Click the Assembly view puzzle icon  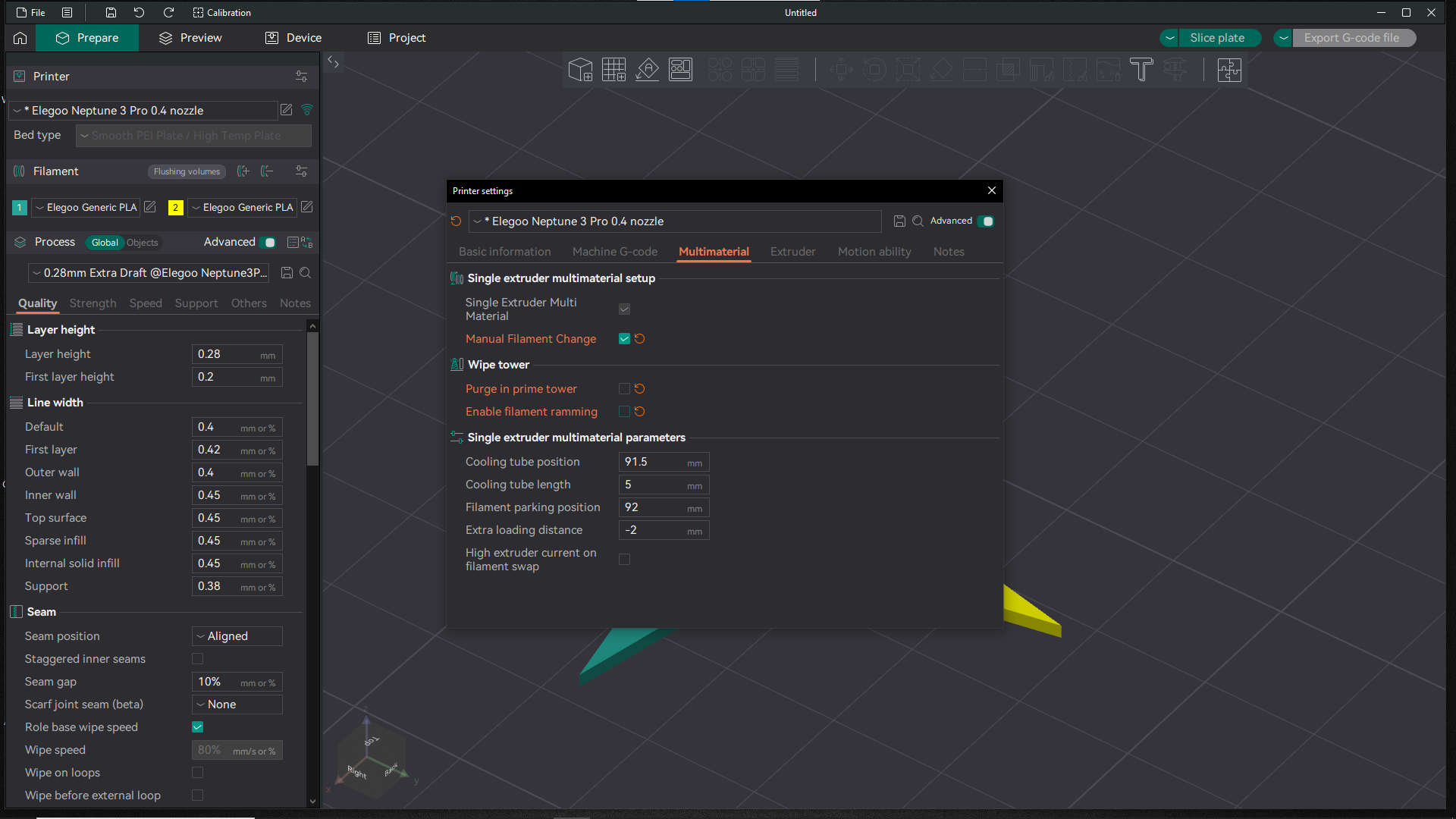(1229, 70)
